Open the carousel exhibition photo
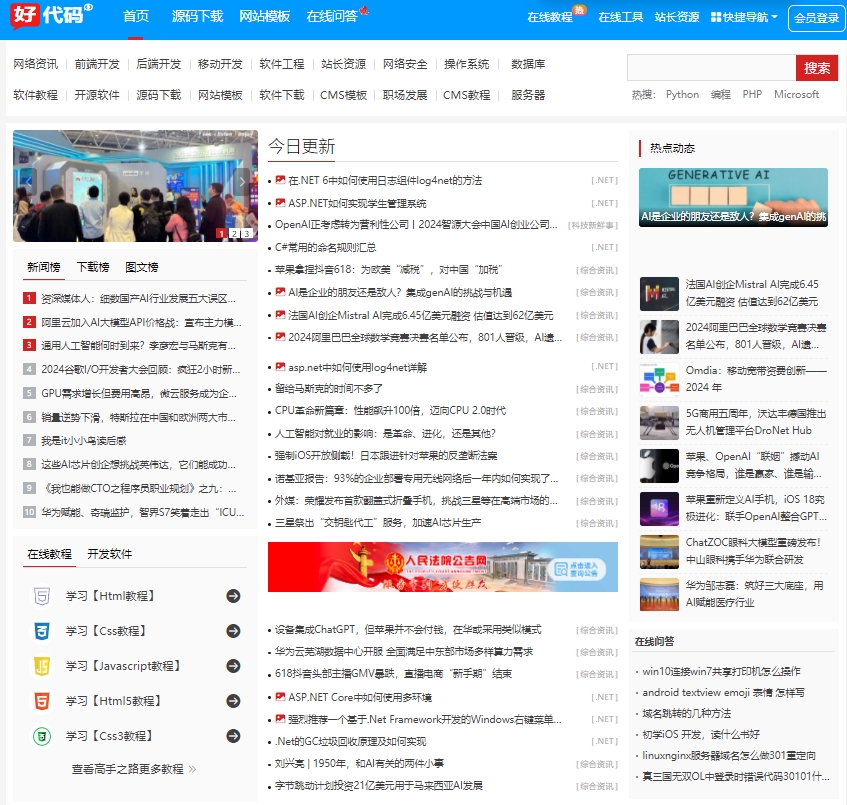Image resolution: width=847 pixels, height=805 pixels. pyautogui.click(x=135, y=185)
